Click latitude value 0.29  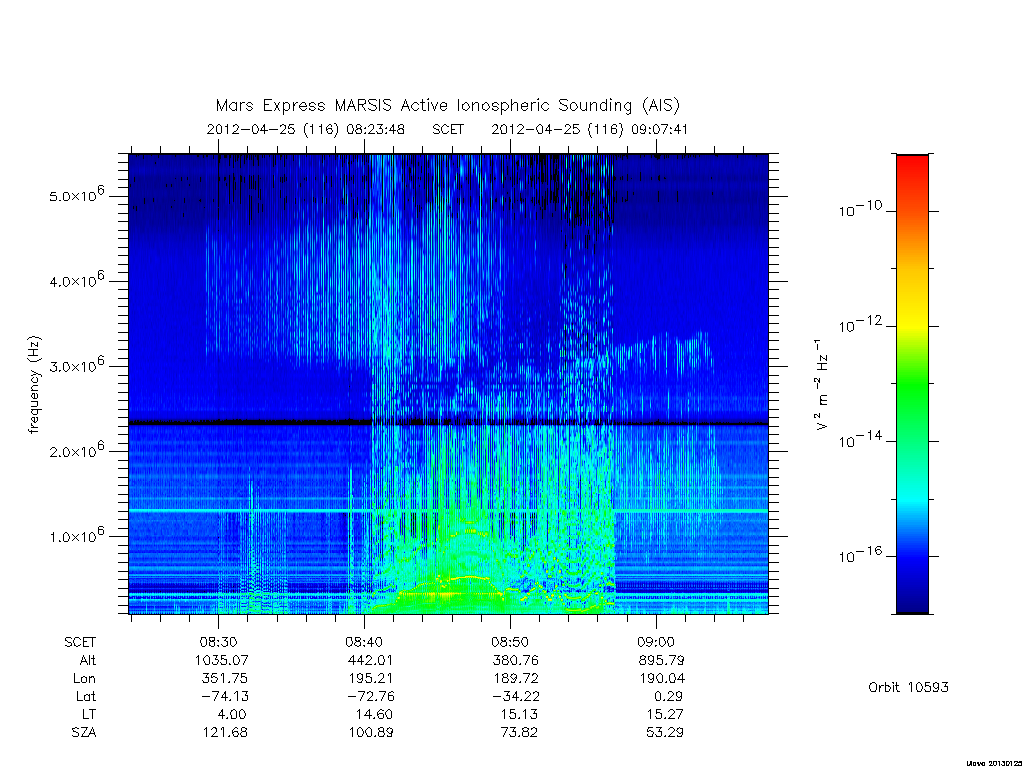pos(667,696)
